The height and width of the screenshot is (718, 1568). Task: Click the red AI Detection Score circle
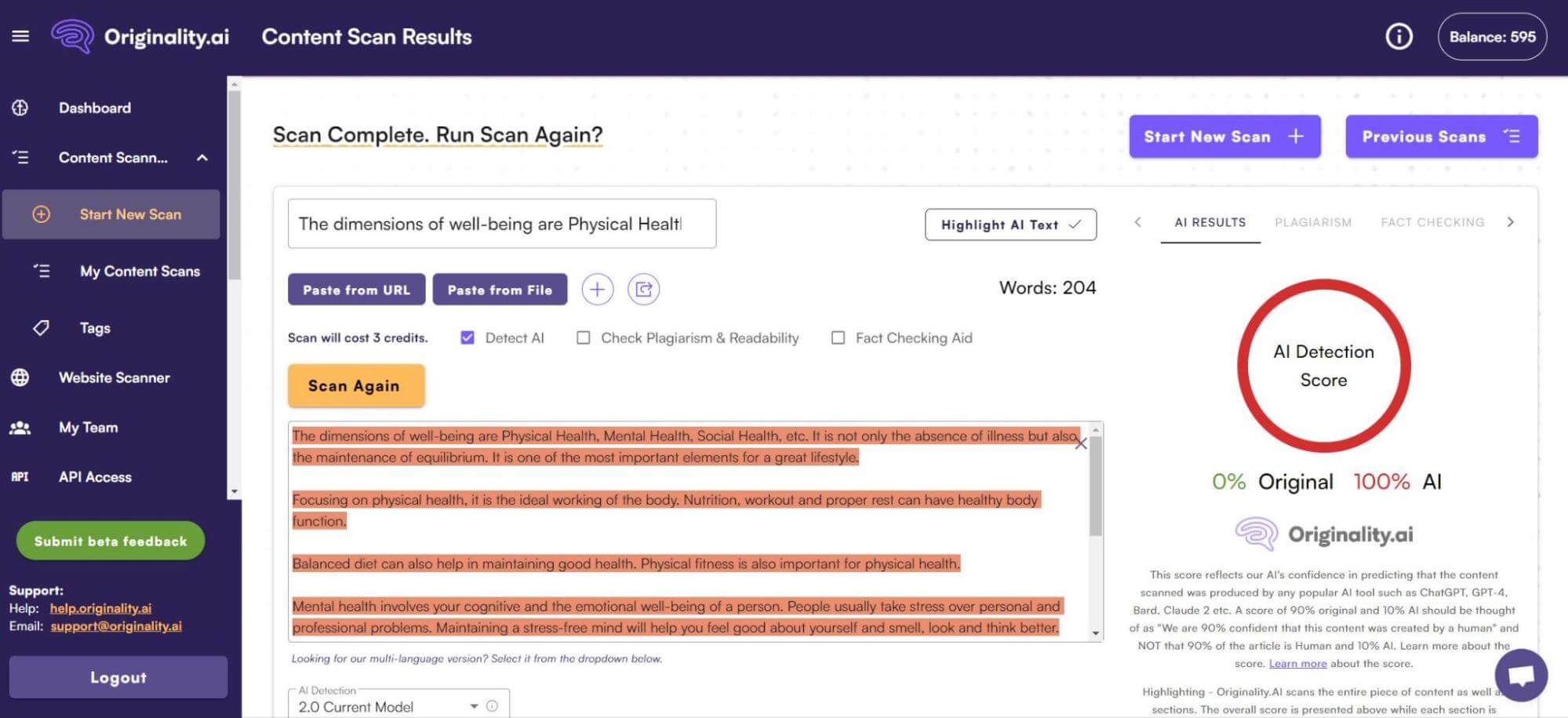(x=1323, y=366)
